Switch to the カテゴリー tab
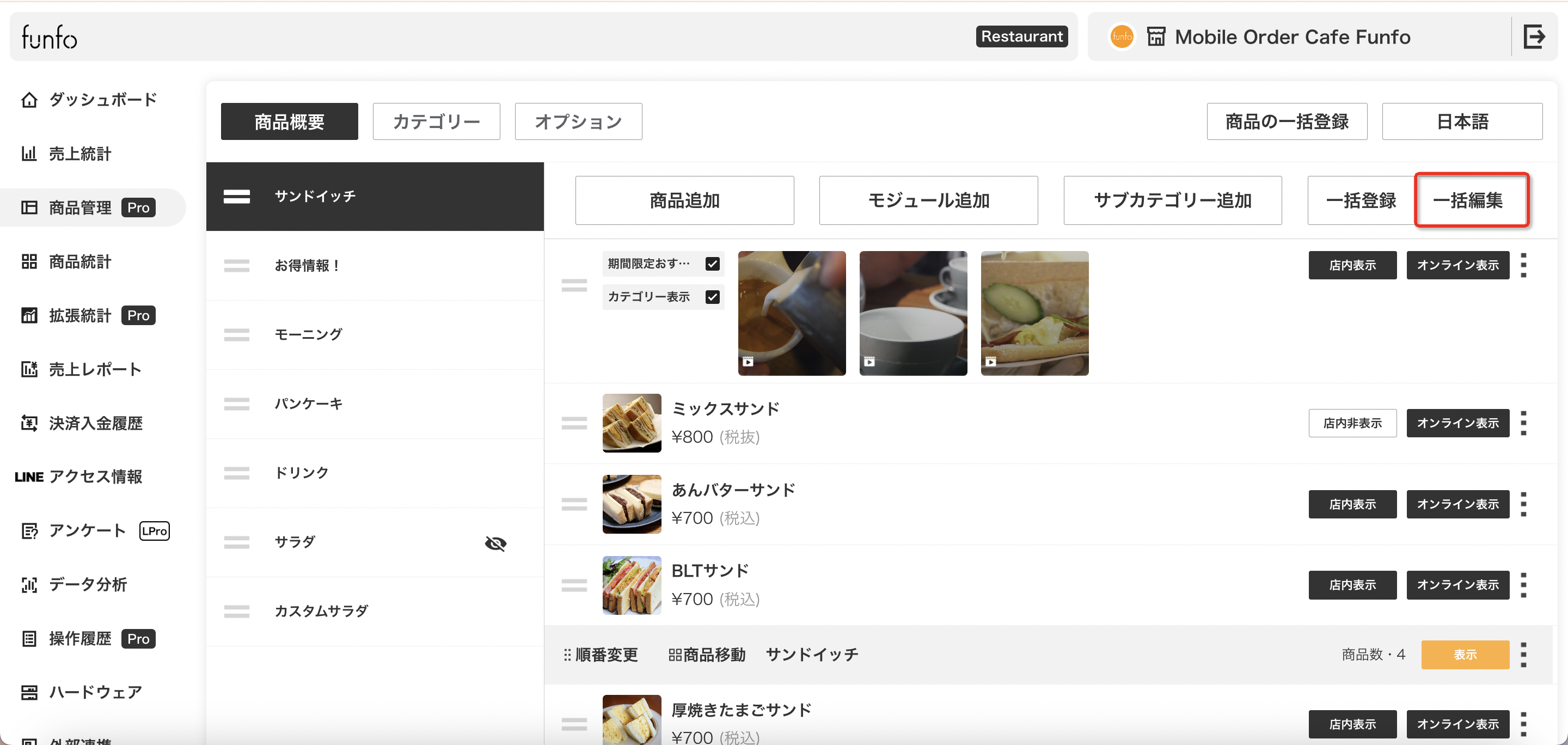The height and width of the screenshot is (745, 1568). [437, 122]
